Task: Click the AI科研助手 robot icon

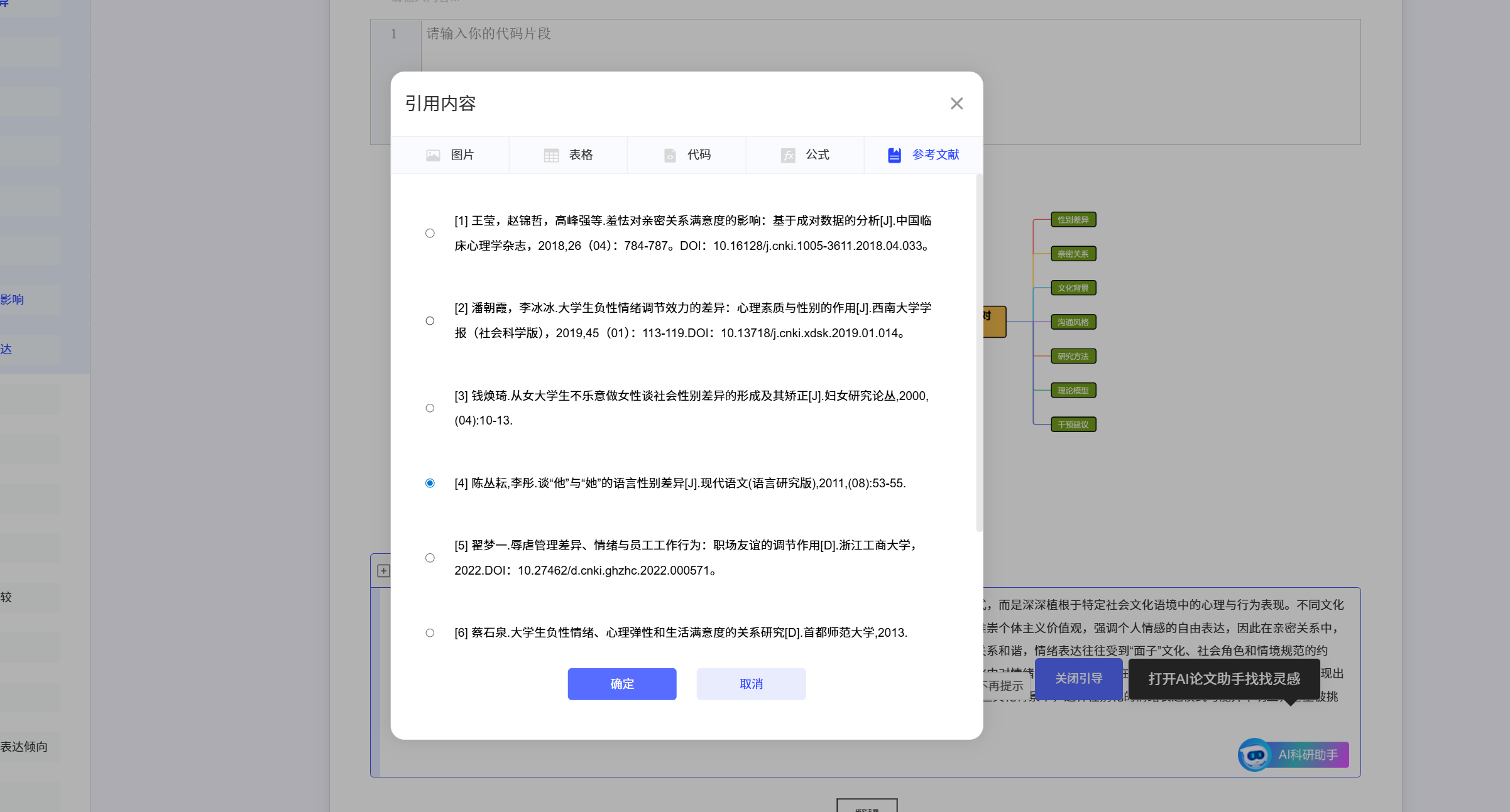Action: point(1255,755)
